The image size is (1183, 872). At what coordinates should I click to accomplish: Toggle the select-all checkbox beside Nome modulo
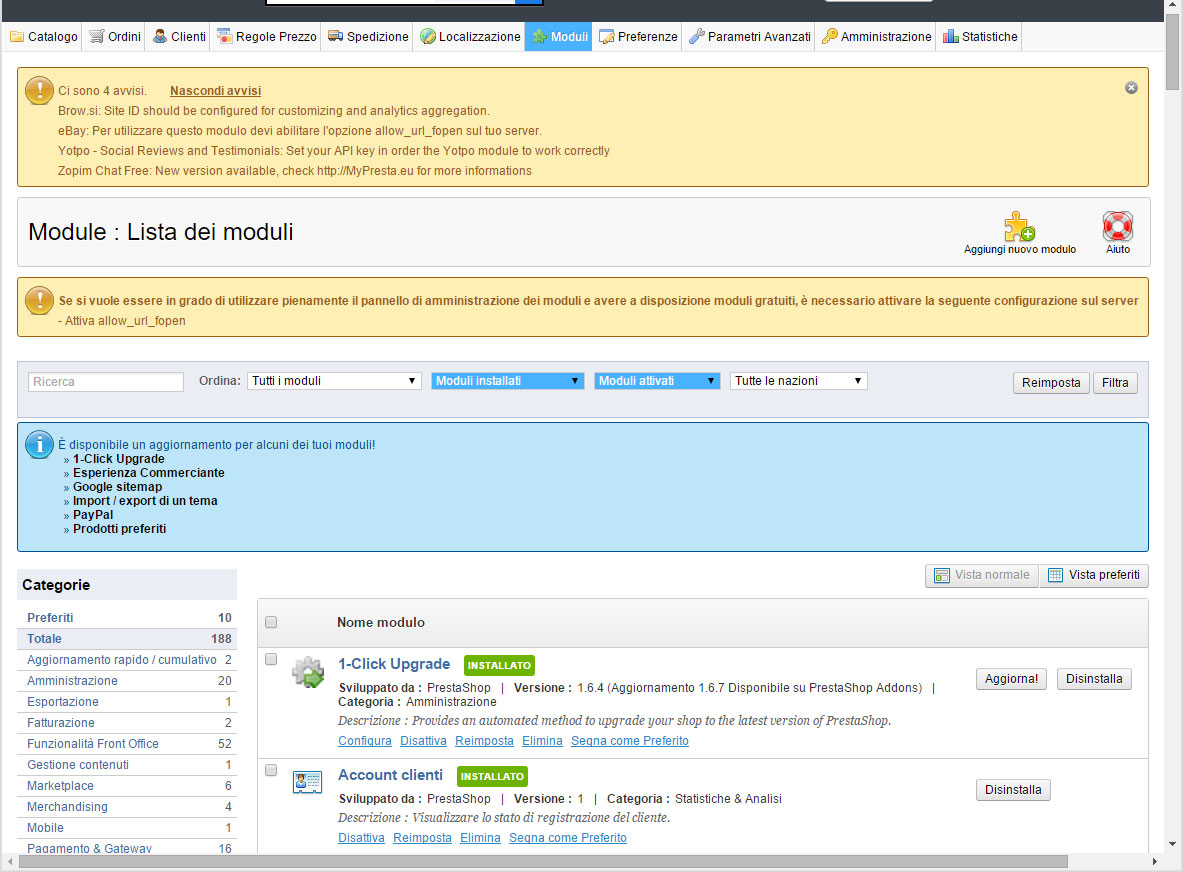(x=272, y=622)
